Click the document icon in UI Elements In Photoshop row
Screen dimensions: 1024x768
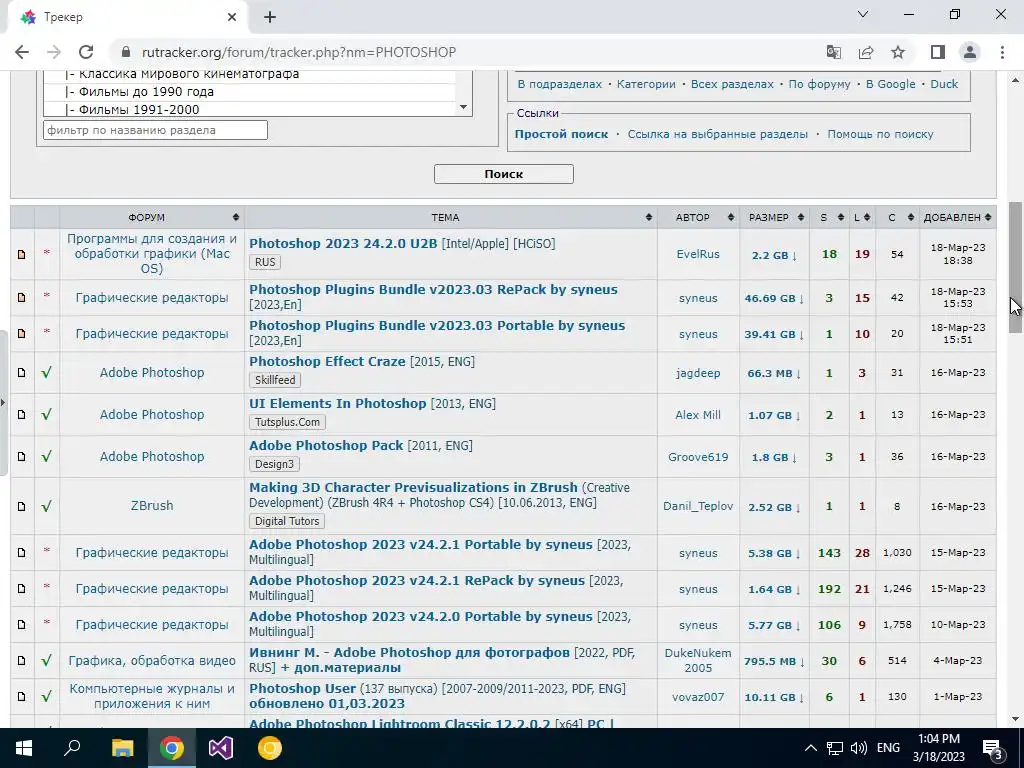pos(22,414)
